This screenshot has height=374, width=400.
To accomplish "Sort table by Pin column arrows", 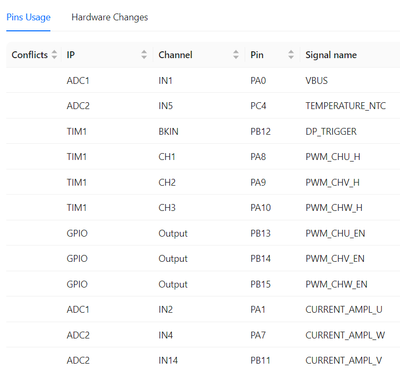I will click(x=291, y=55).
